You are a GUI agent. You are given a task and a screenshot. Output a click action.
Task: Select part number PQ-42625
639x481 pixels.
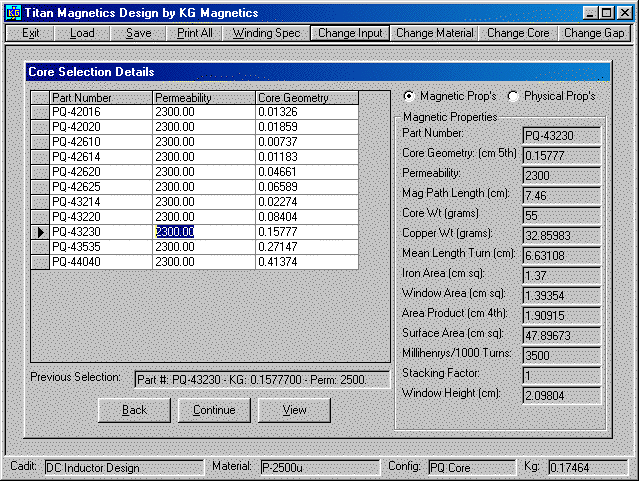(x=101, y=187)
